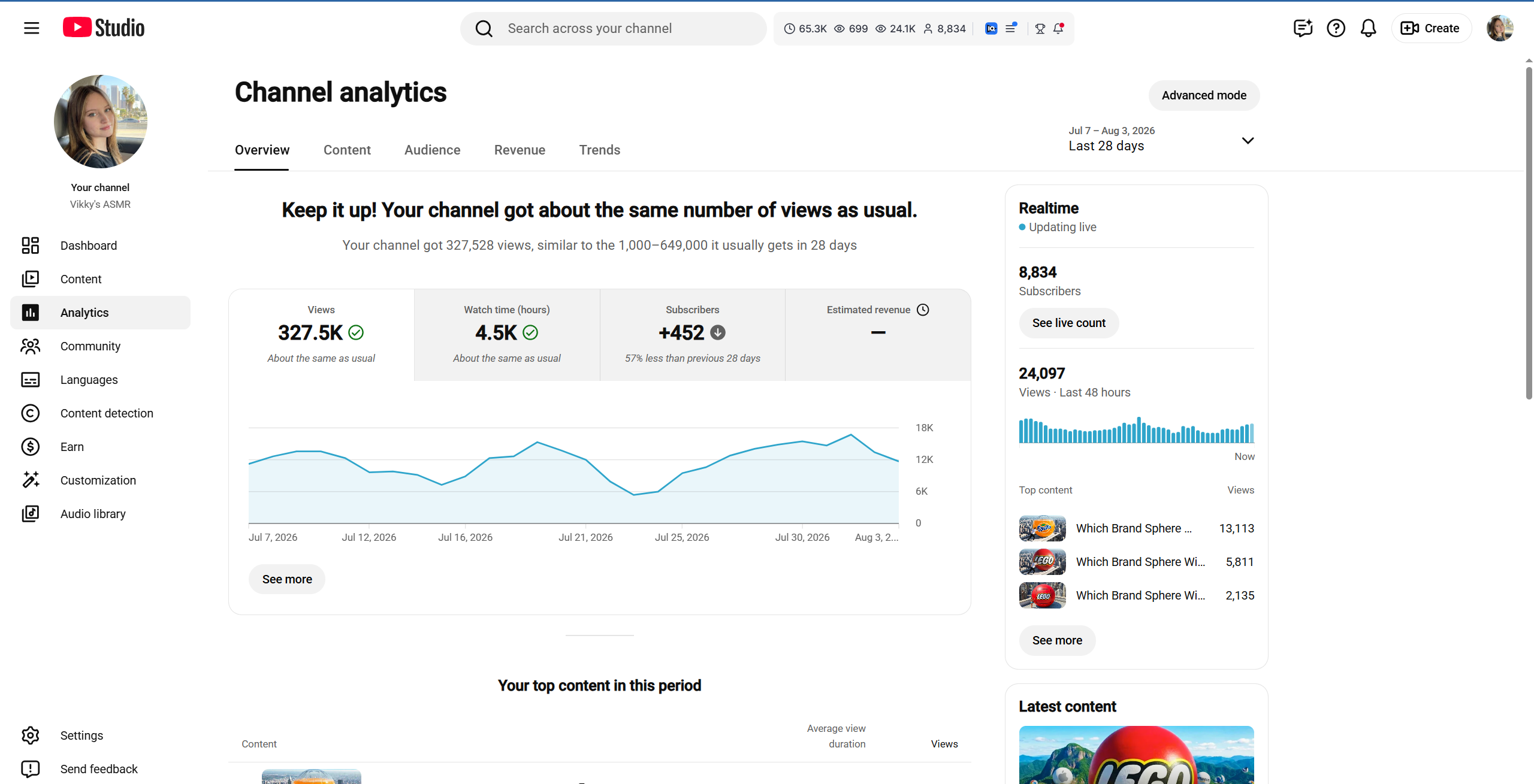Switch to the Audience tab
This screenshot has height=784, width=1534.
(x=432, y=150)
